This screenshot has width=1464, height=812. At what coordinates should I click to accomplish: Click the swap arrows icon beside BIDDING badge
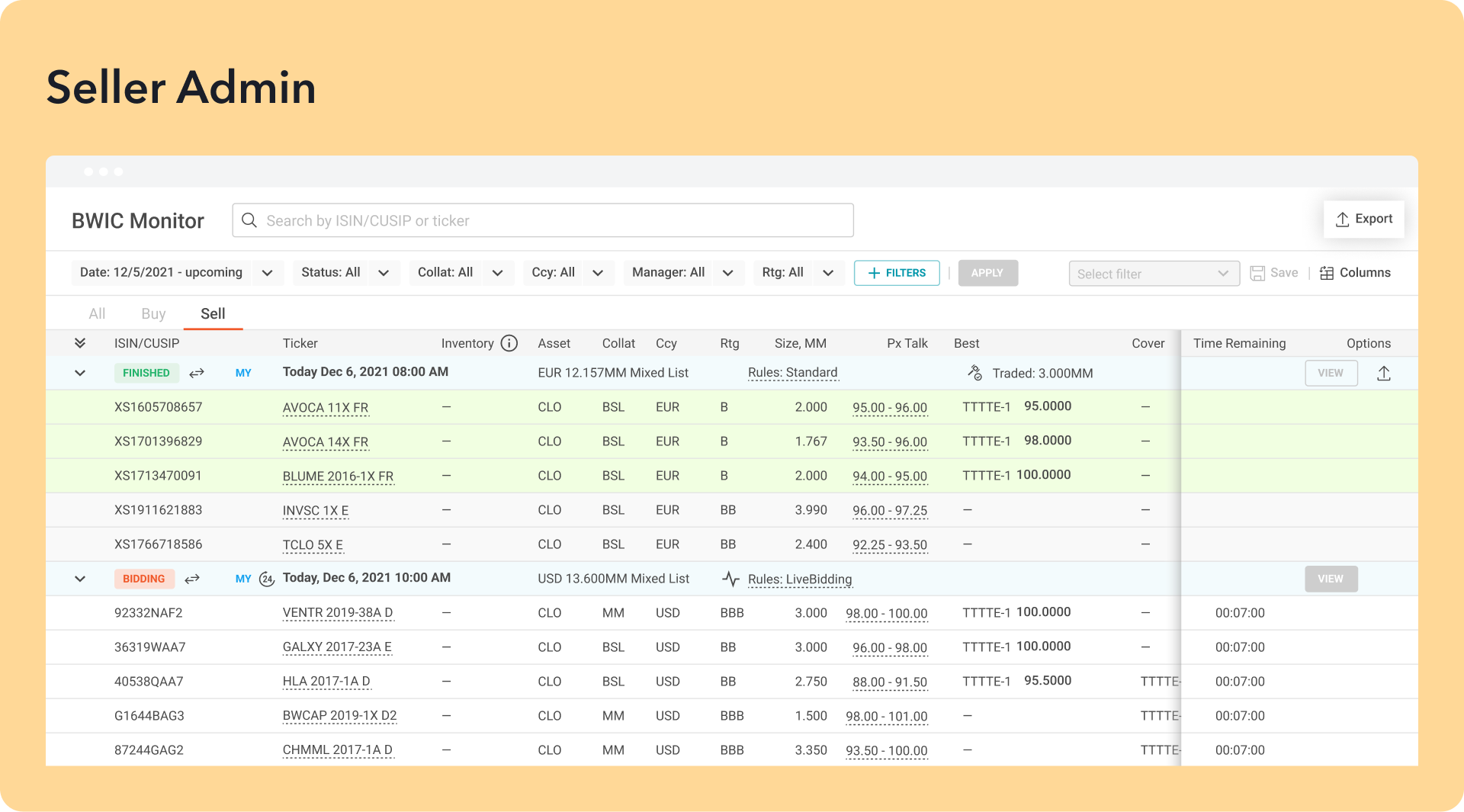coord(192,579)
